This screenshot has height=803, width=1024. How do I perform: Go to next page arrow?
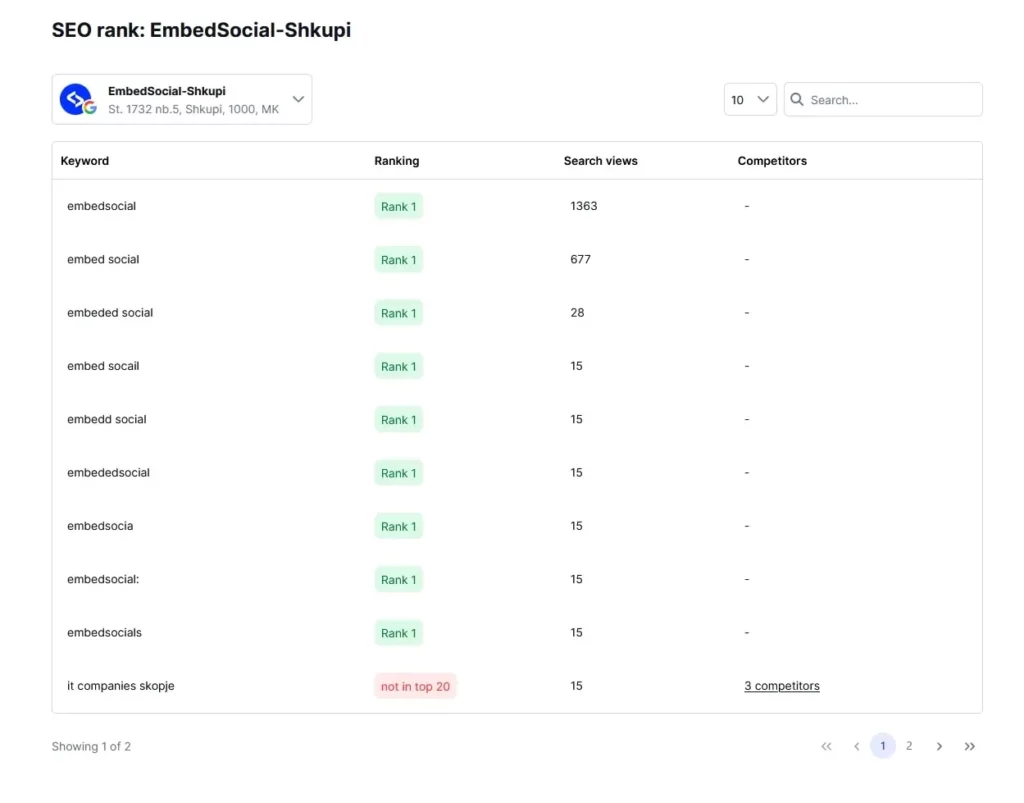tap(939, 746)
